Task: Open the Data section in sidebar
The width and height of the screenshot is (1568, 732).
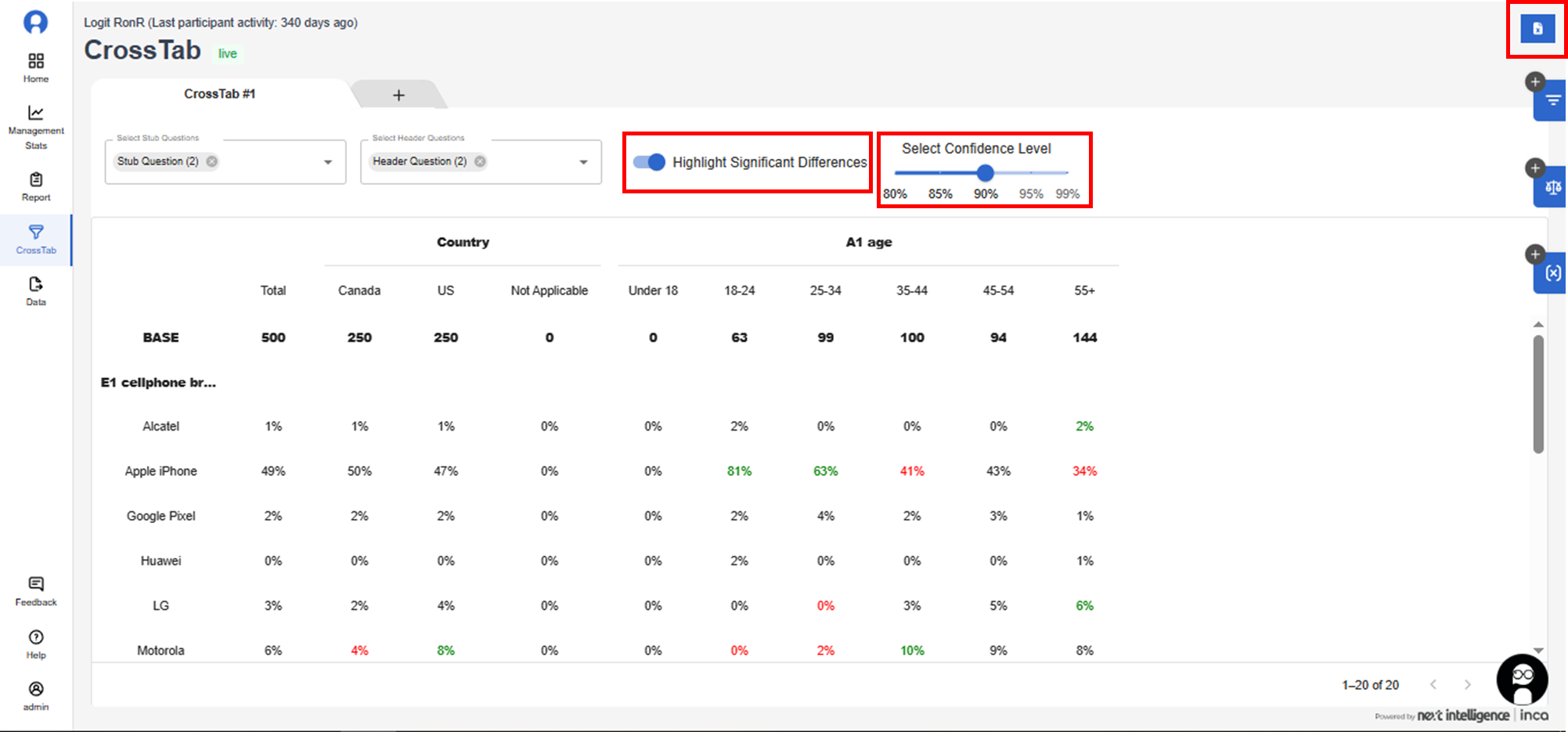Action: pos(36,290)
